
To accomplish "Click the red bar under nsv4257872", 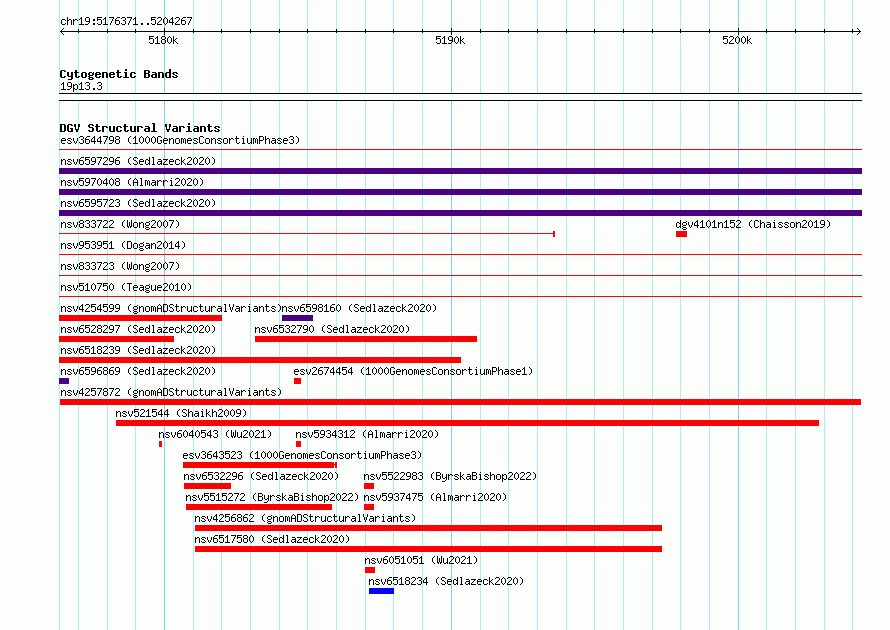I will [x=460, y=402].
